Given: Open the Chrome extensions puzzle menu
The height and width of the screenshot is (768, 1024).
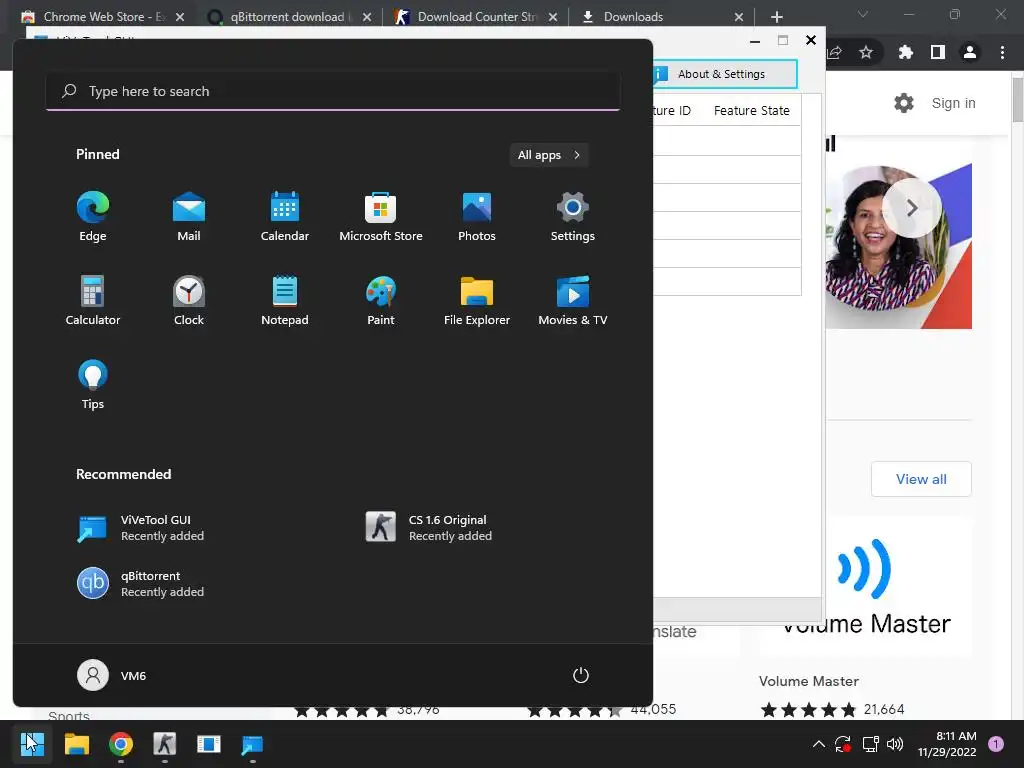Looking at the screenshot, I should pos(906,52).
